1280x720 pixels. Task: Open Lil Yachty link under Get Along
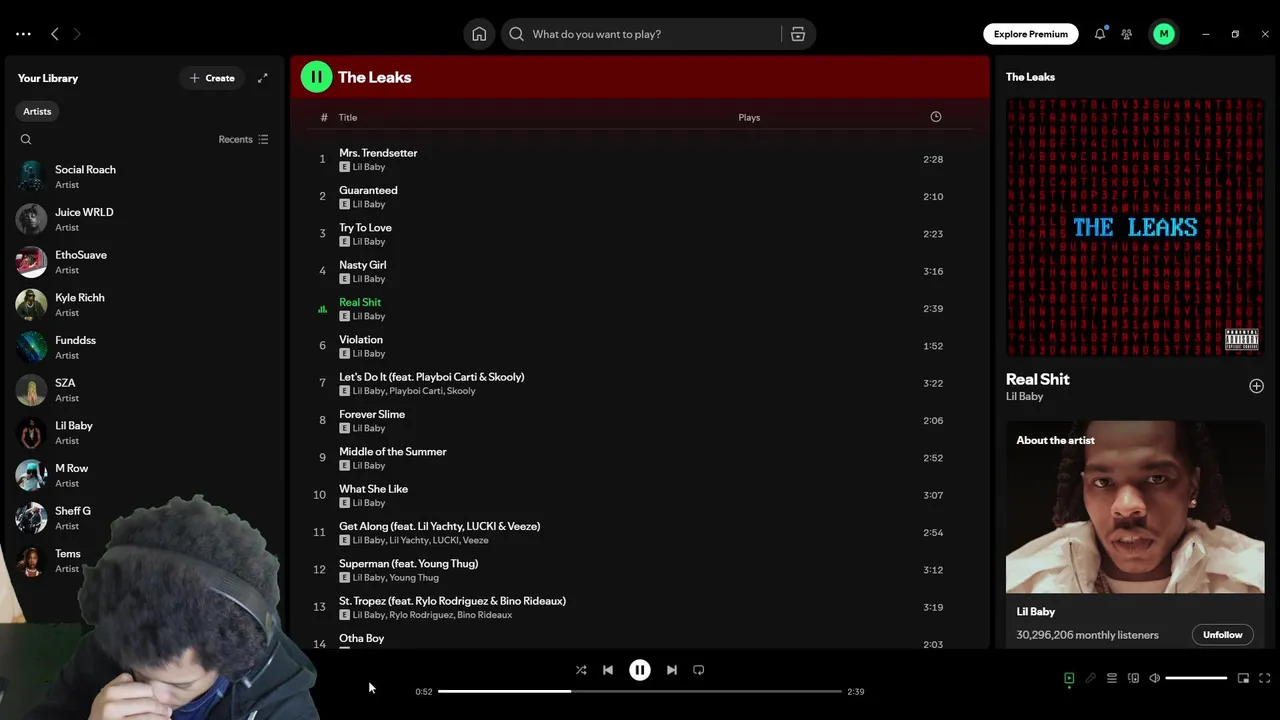(408, 541)
